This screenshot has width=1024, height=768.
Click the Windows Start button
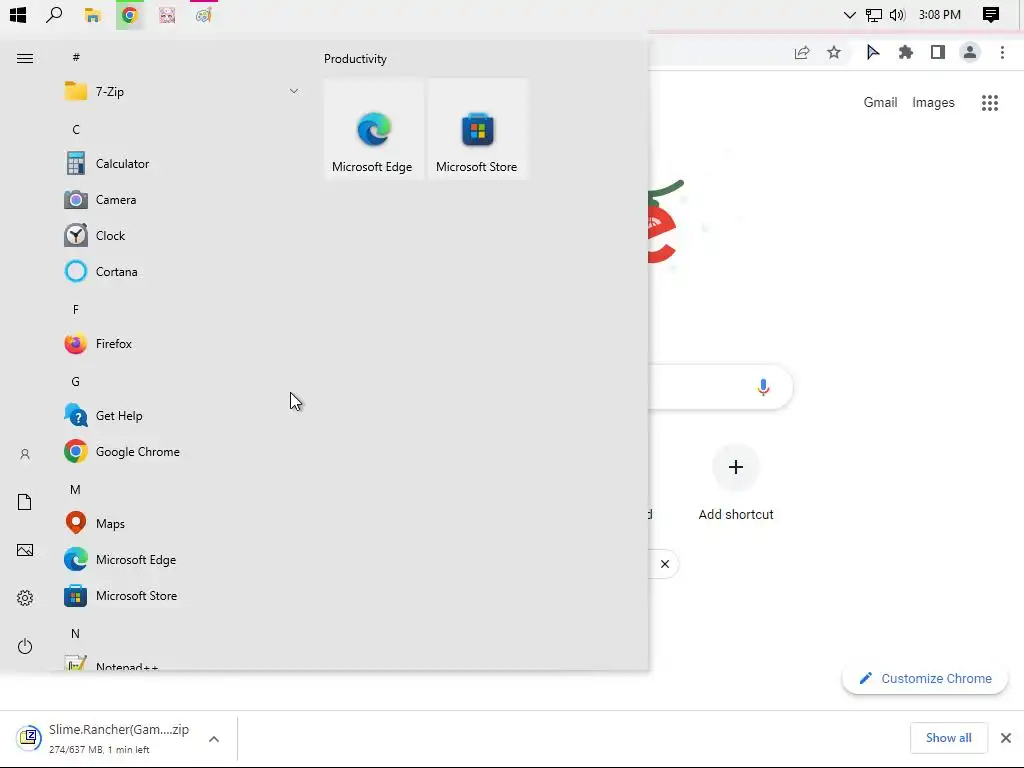(18, 14)
